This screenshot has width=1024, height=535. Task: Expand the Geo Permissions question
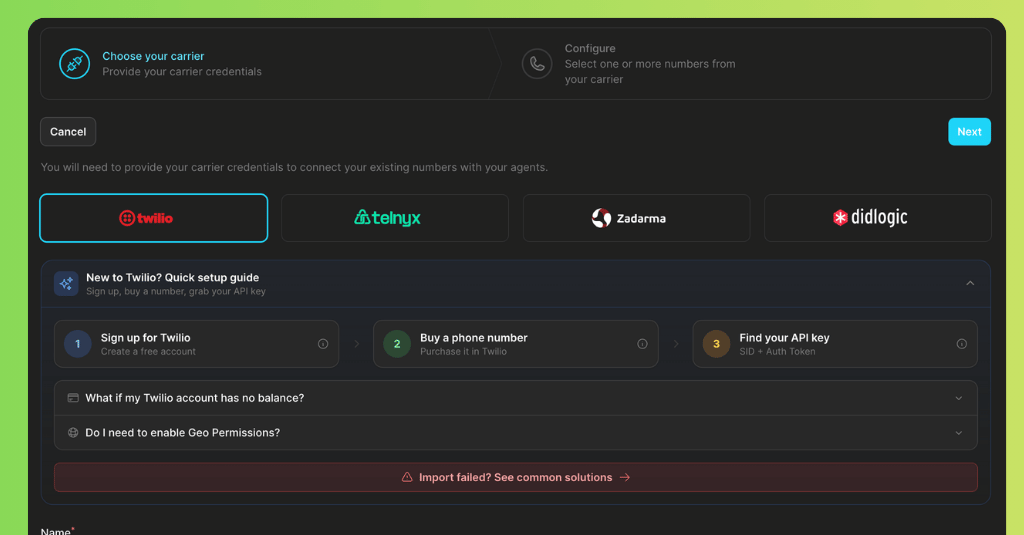click(516, 432)
